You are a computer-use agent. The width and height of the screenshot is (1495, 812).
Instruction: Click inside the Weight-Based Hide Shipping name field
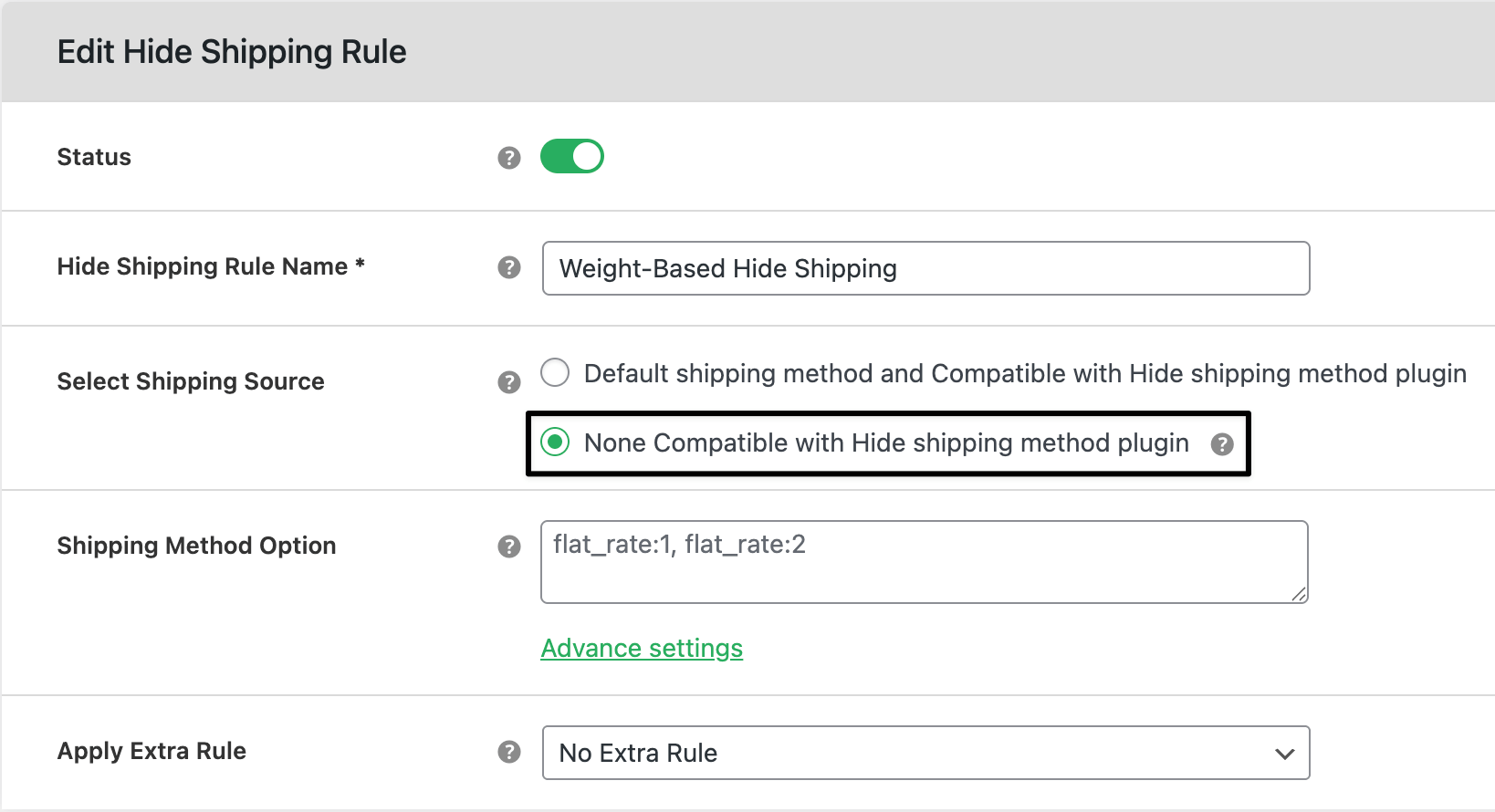click(x=925, y=268)
